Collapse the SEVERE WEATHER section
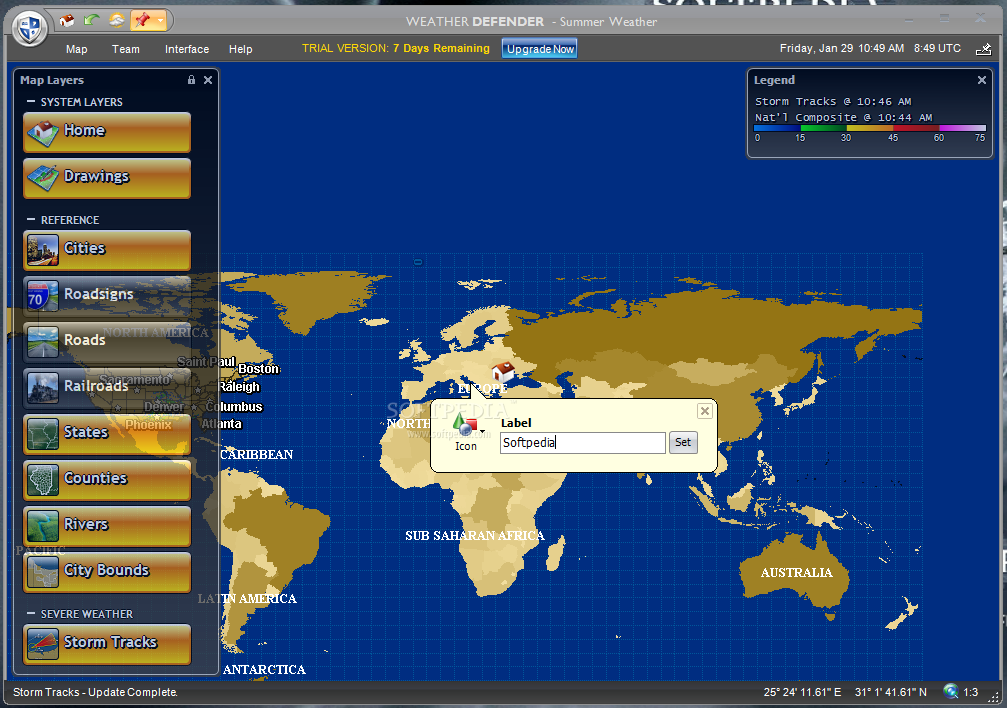The image size is (1007, 708). (31, 614)
